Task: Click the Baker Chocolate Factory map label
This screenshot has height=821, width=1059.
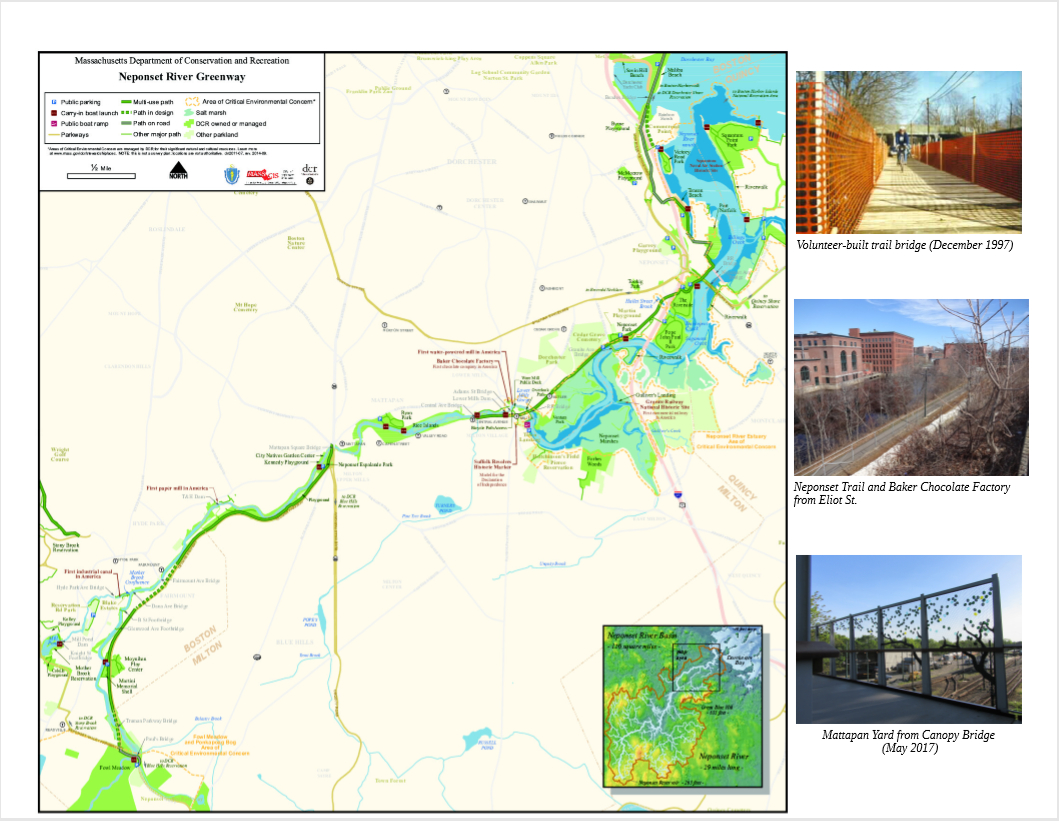Action: pos(466,360)
